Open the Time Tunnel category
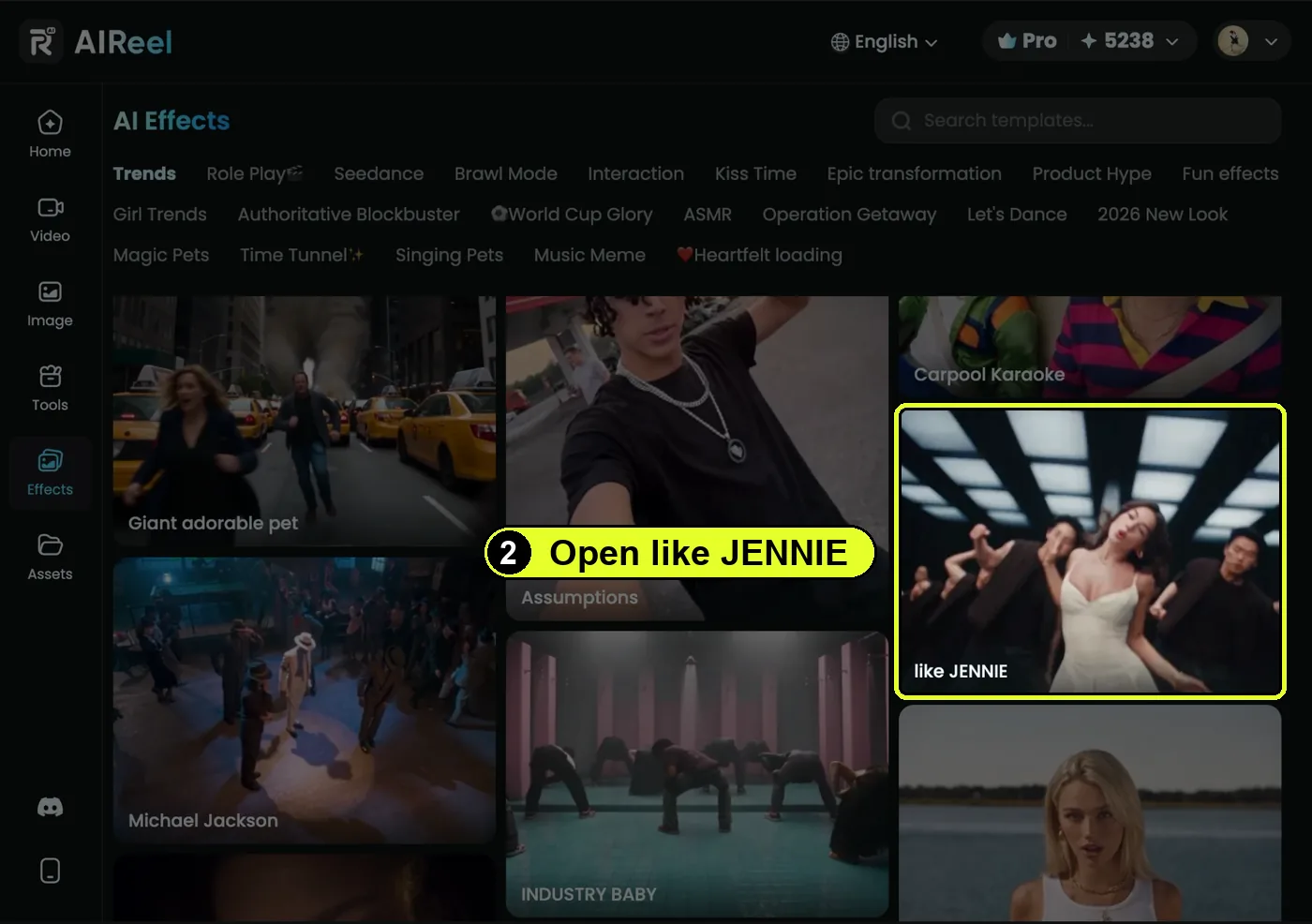 click(x=302, y=255)
